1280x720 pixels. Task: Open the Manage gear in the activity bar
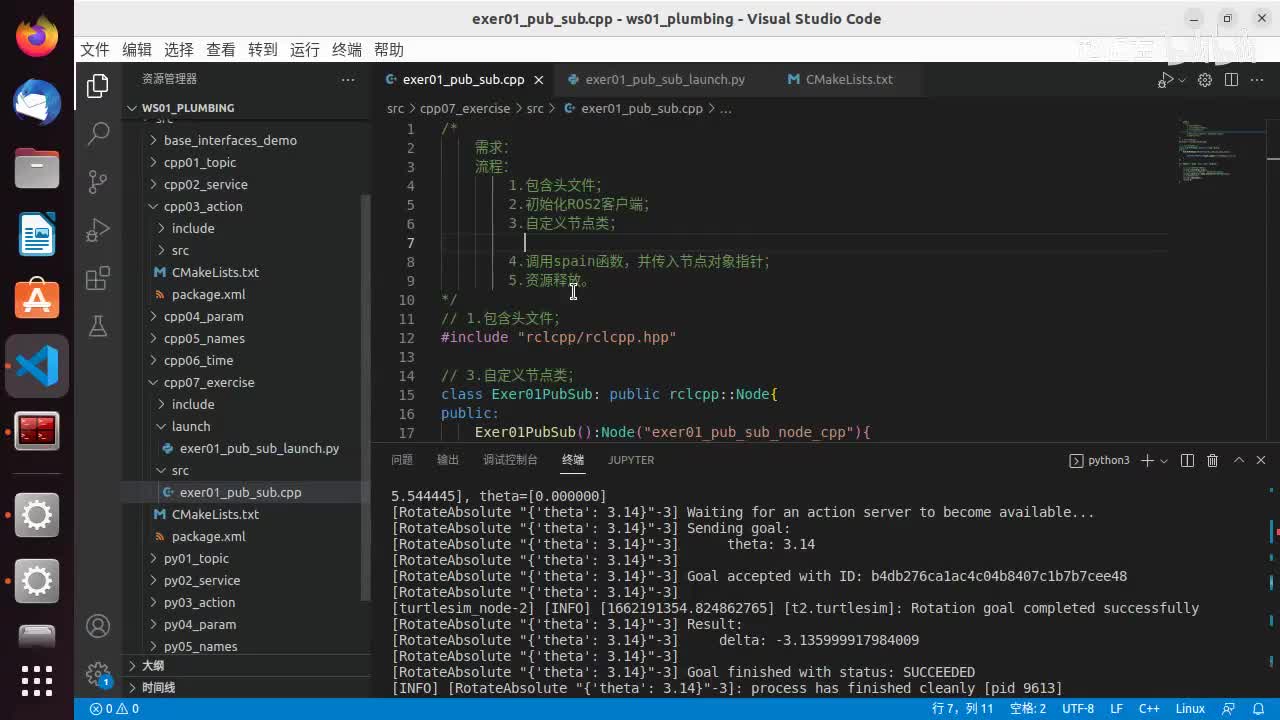(x=98, y=673)
